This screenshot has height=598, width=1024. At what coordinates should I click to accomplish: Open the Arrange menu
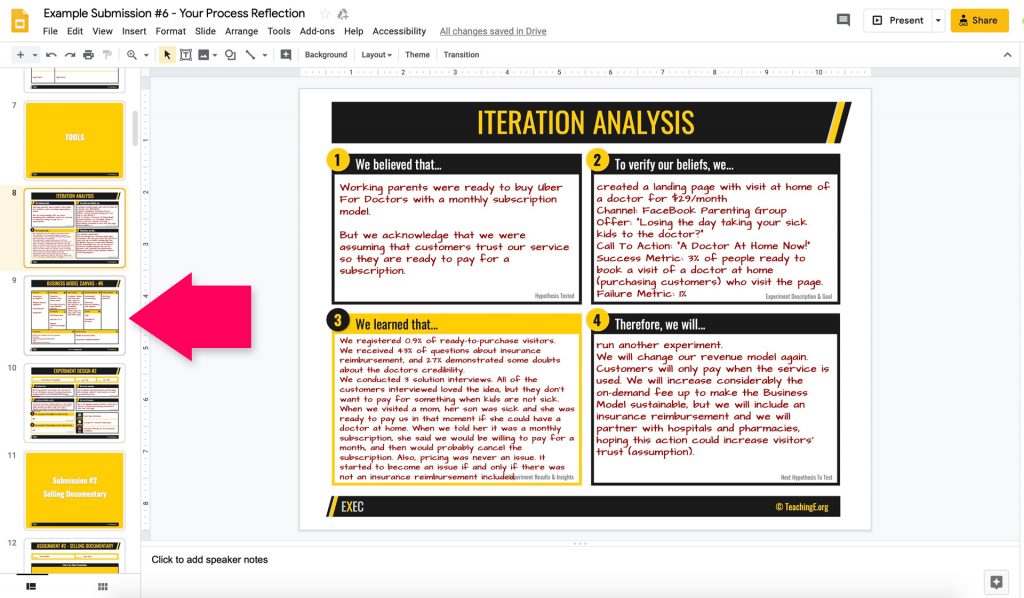(242, 31)
